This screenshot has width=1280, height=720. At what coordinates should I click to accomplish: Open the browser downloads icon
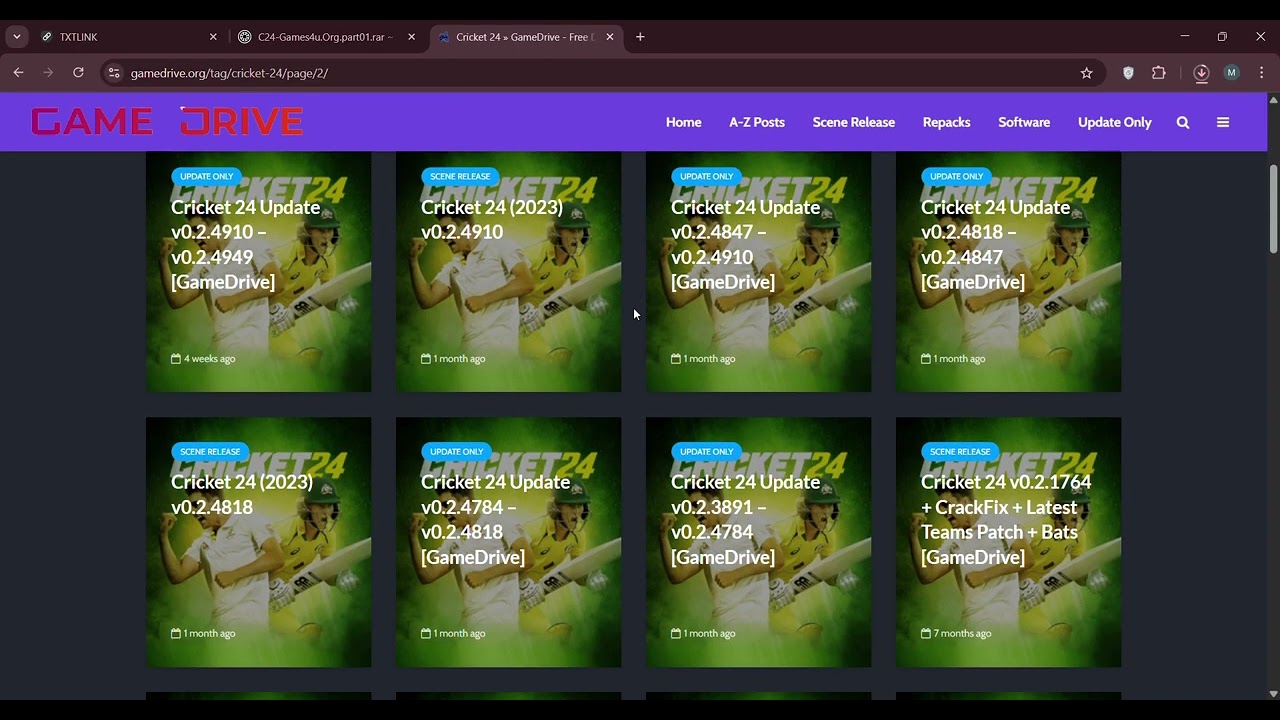point(1201,73)
